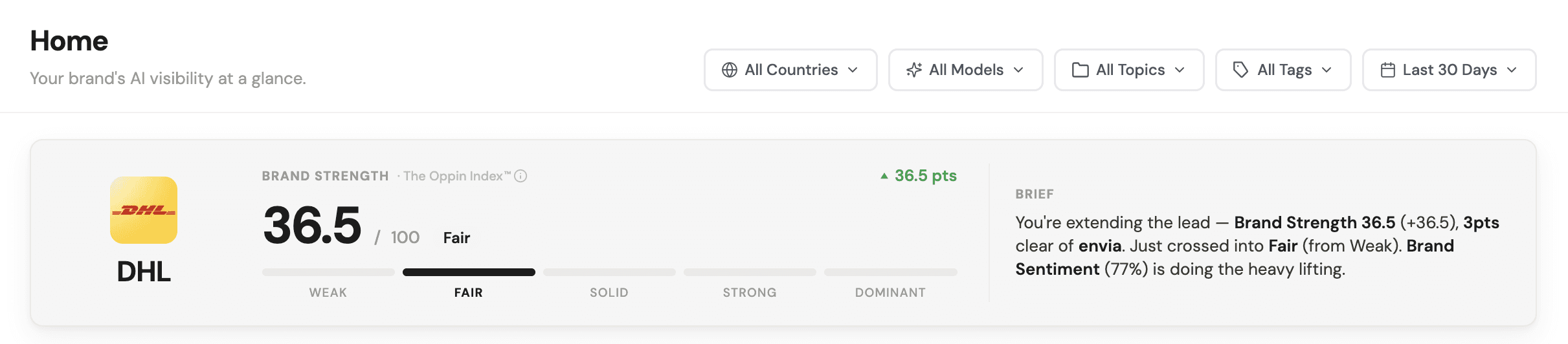Click the tag icon in All Tags

pyautogui.click(x=1240, y=70)
